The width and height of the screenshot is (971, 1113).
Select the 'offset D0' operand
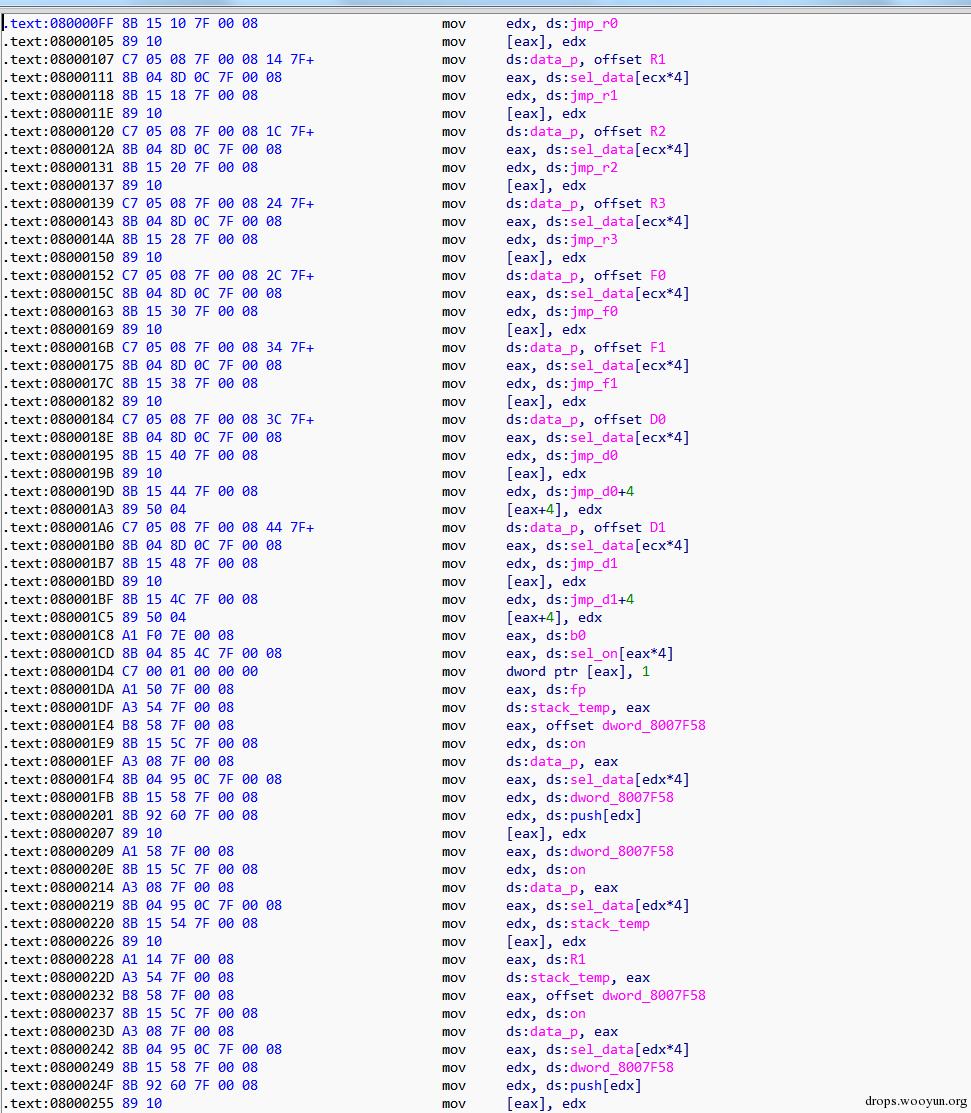[630, 420]
